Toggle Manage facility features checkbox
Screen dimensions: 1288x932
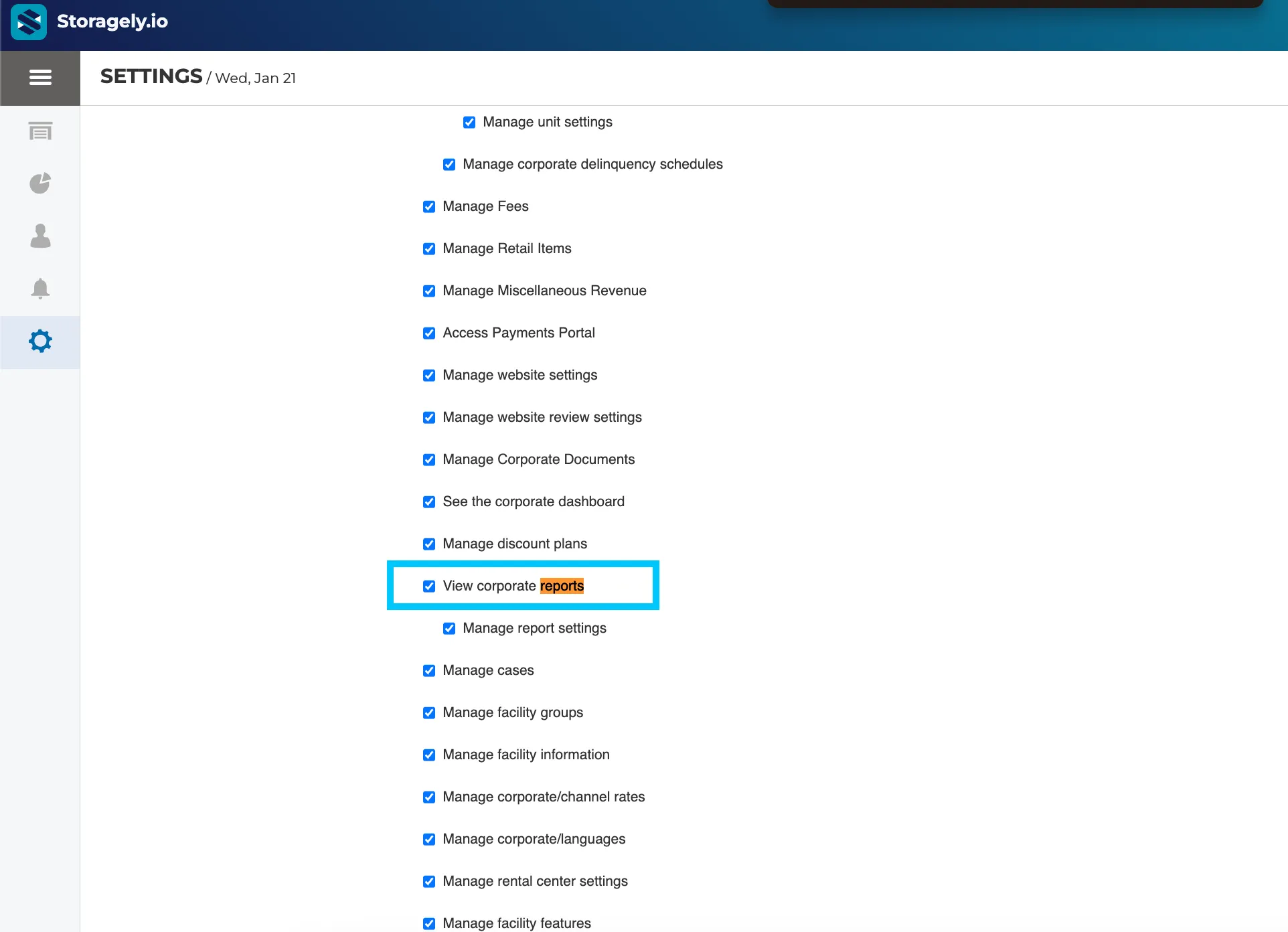[429, 923]
